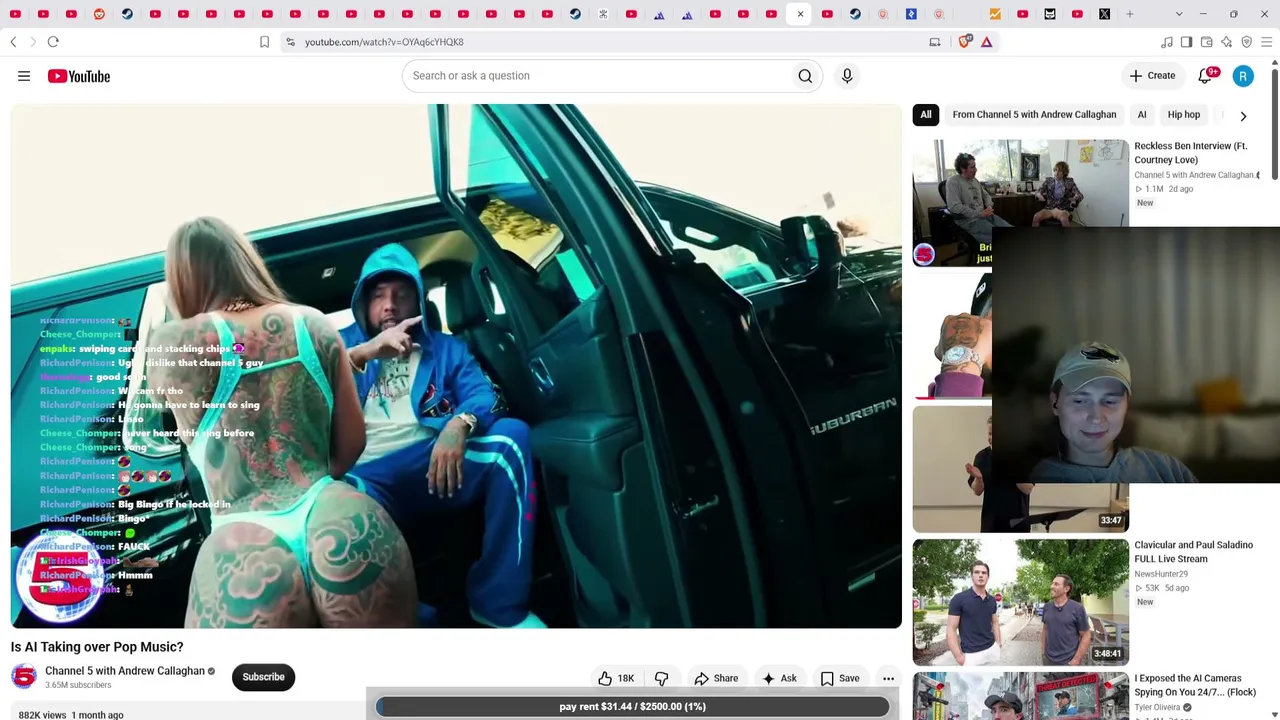Click the pay rent progress bar
Screen dimensions: 1280x720
click(632, 707)
